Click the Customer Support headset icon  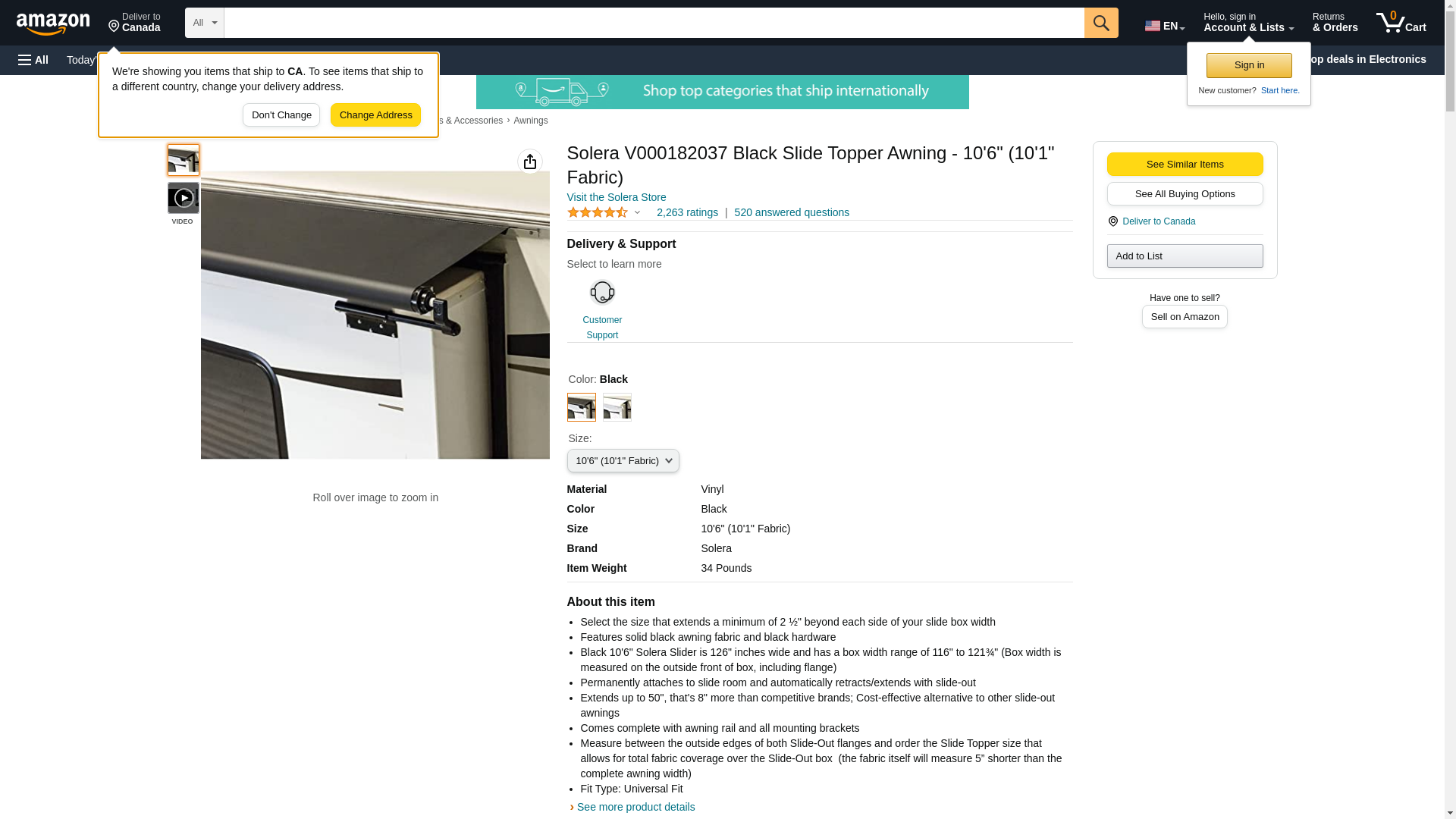(602, 292)
